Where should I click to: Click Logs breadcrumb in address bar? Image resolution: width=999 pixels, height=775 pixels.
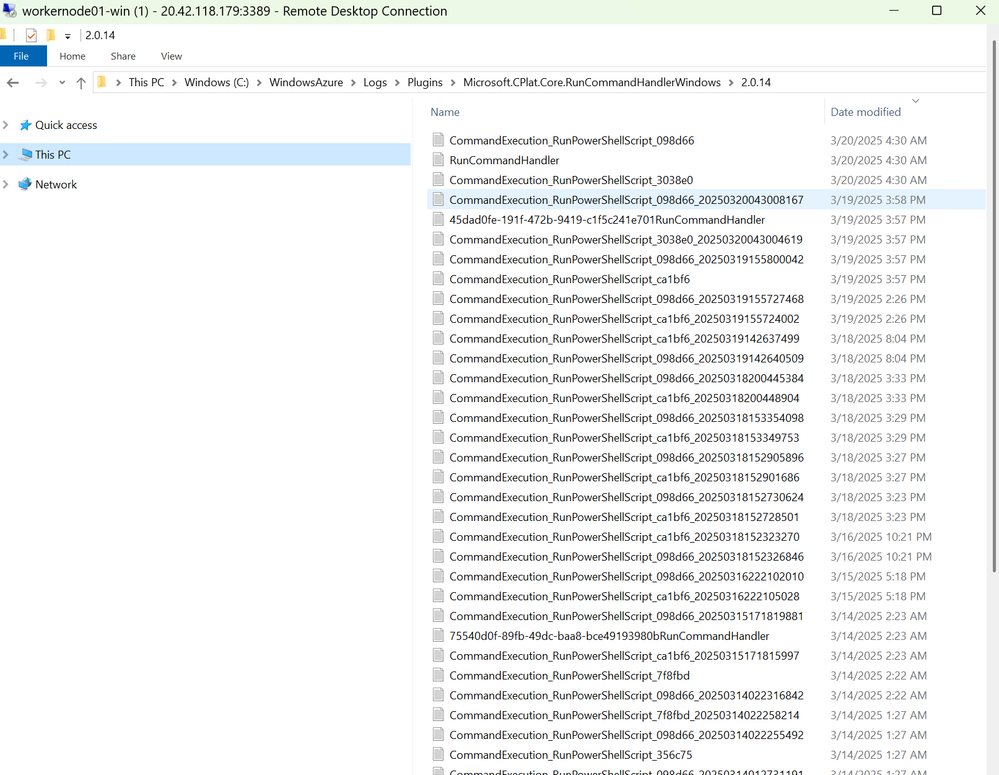(x=375, y=82)
